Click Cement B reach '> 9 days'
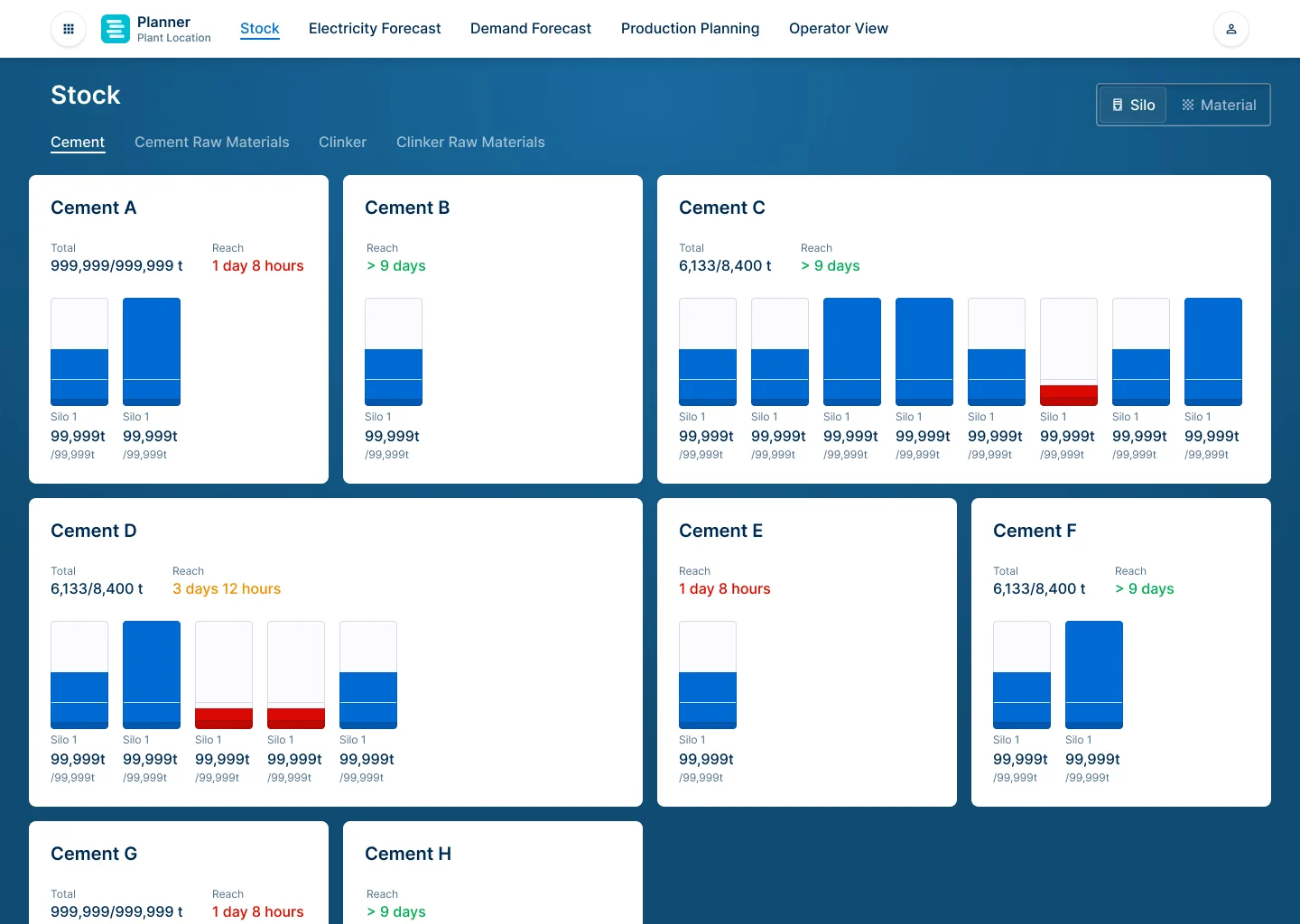The height and width of the screenshot is (924, 1300). point(396,266)
